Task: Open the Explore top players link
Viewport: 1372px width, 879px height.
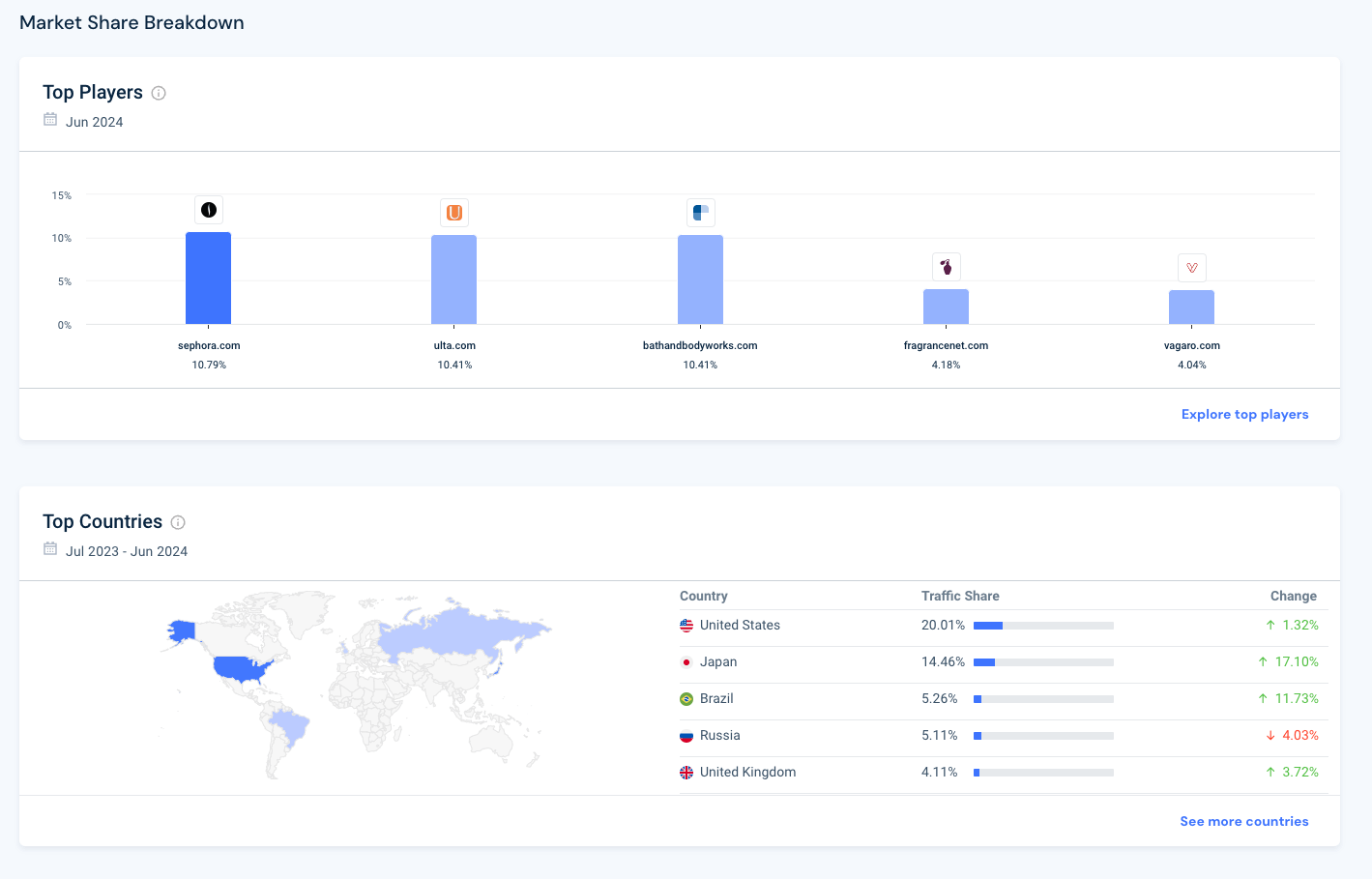Action: pyautogui.click(x=1244, y=414)
